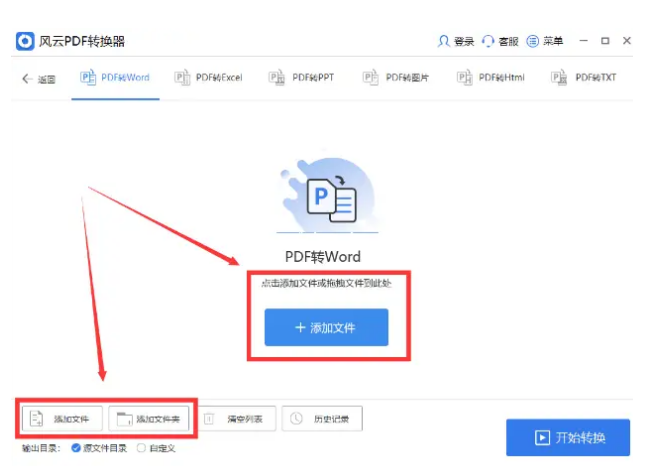Open the menu list icon

[532, 41]
